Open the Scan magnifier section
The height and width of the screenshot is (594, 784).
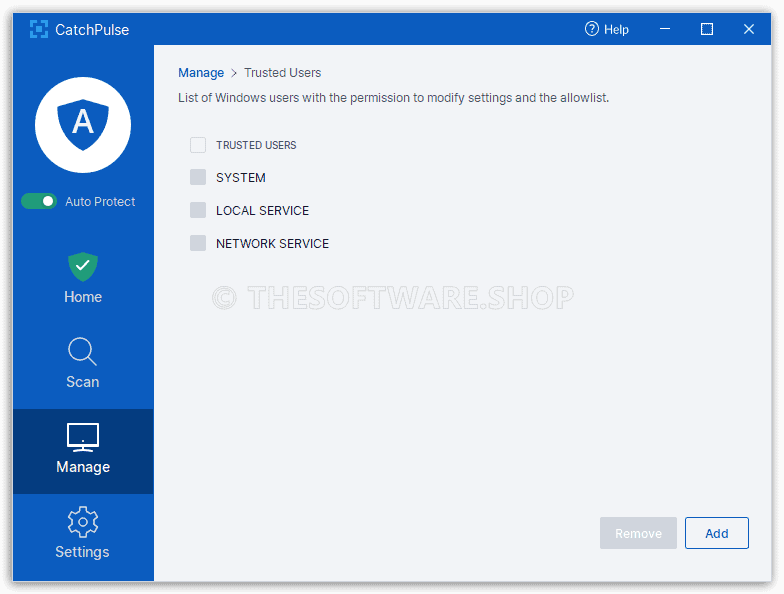tap(82, 352)
